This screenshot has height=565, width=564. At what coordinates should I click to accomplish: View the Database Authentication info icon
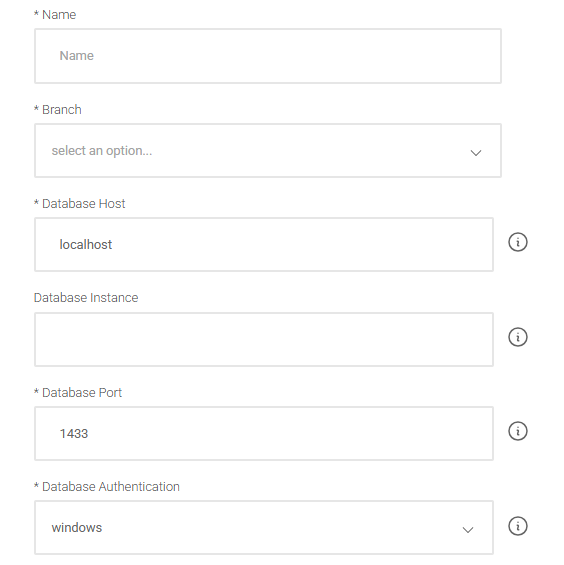(x=518, y=526)
